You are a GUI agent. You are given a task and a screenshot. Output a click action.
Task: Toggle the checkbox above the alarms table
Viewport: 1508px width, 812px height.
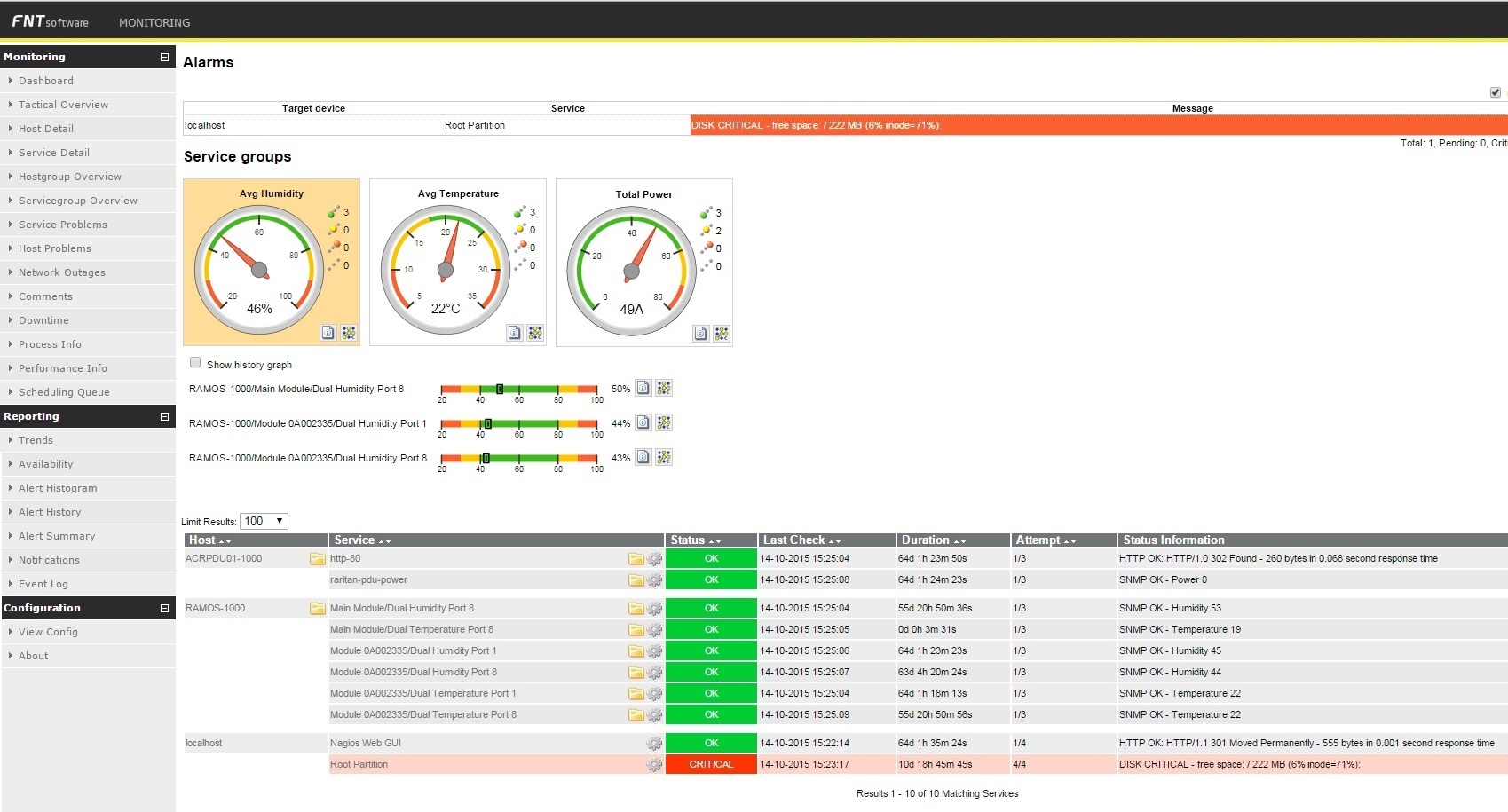pyautogui.click(x=1495, y=92)
